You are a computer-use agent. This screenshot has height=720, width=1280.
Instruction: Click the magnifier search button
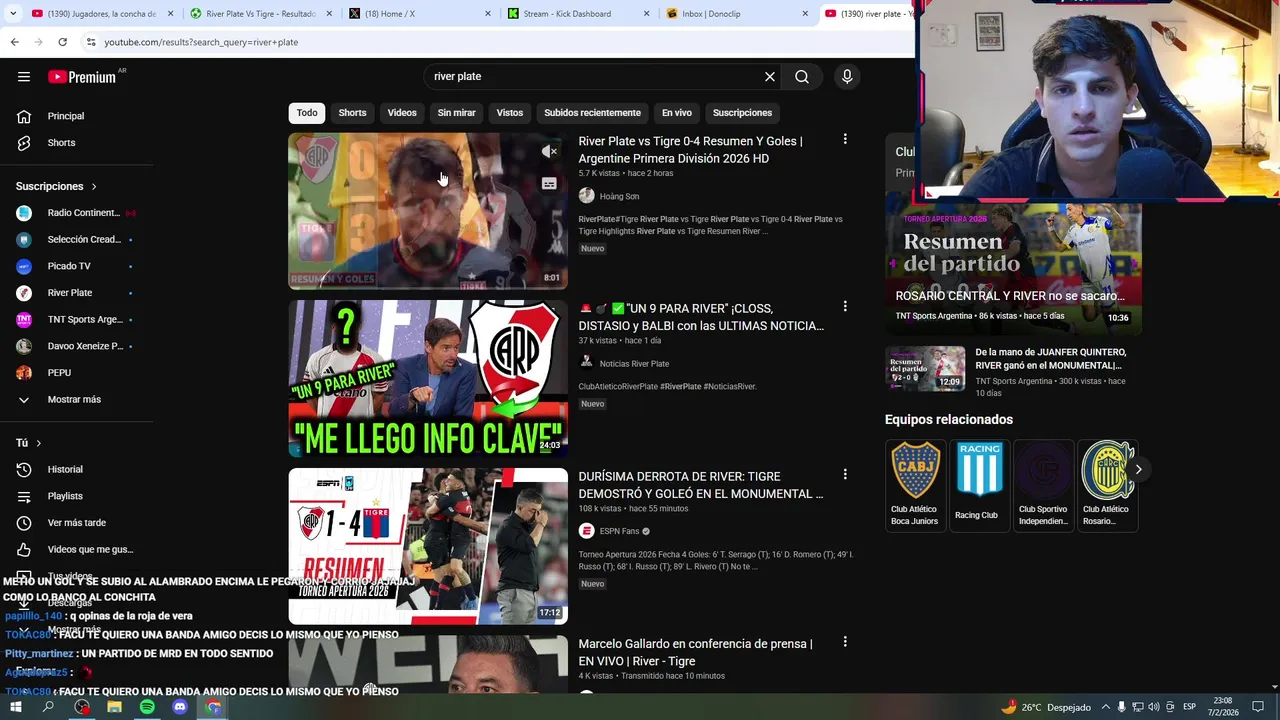pyautogui.click(x=802, y=76)
